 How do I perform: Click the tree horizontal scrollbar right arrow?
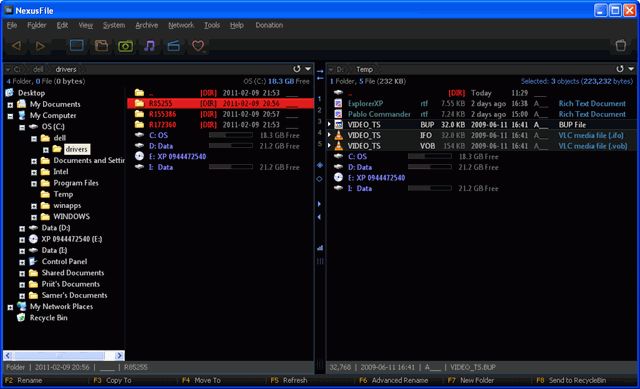coord(119,356)
